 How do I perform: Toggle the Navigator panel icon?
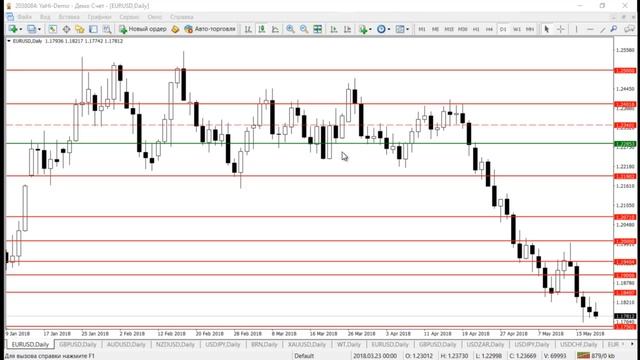80,29
